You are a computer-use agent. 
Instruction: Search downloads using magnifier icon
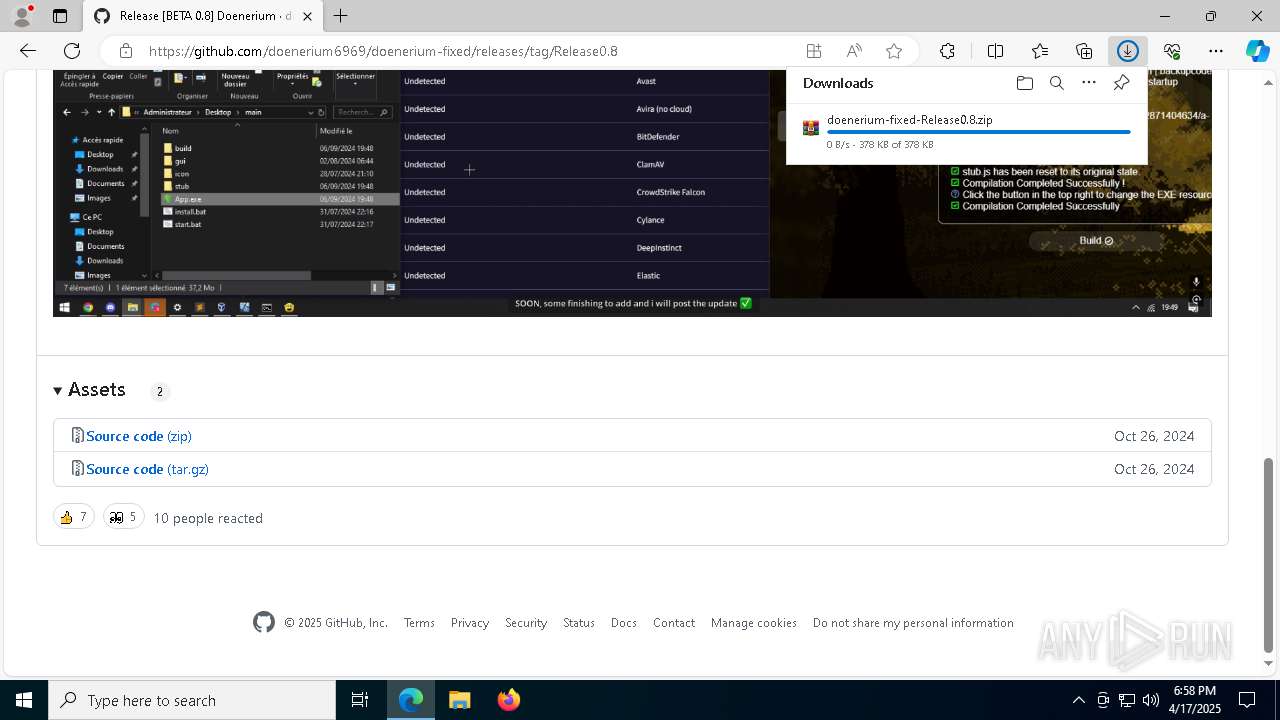pos(1057,83)
